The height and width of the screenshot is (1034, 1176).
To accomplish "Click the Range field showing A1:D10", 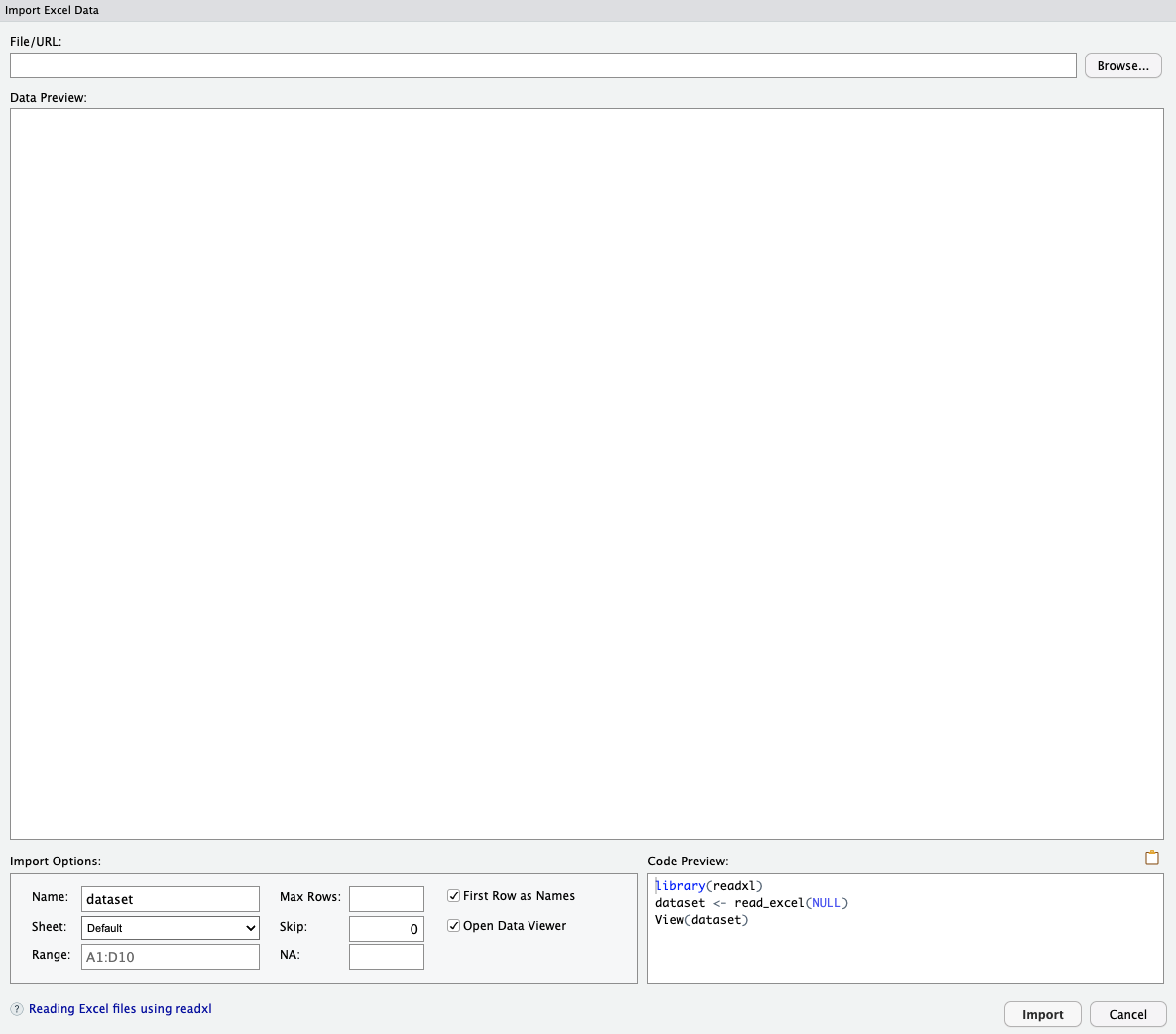I will pos(170,956).
